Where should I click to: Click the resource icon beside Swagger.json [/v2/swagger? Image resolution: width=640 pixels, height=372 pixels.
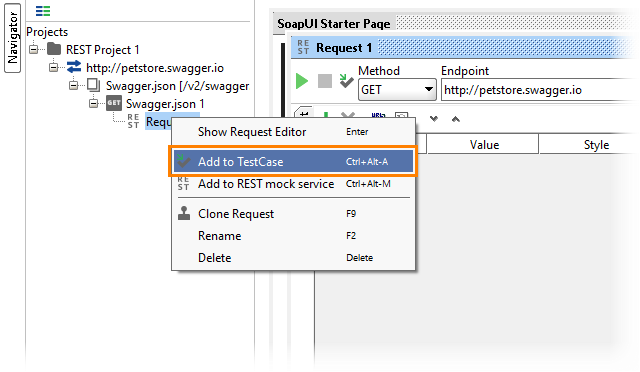pyautogui.click(x=94, y=85)
